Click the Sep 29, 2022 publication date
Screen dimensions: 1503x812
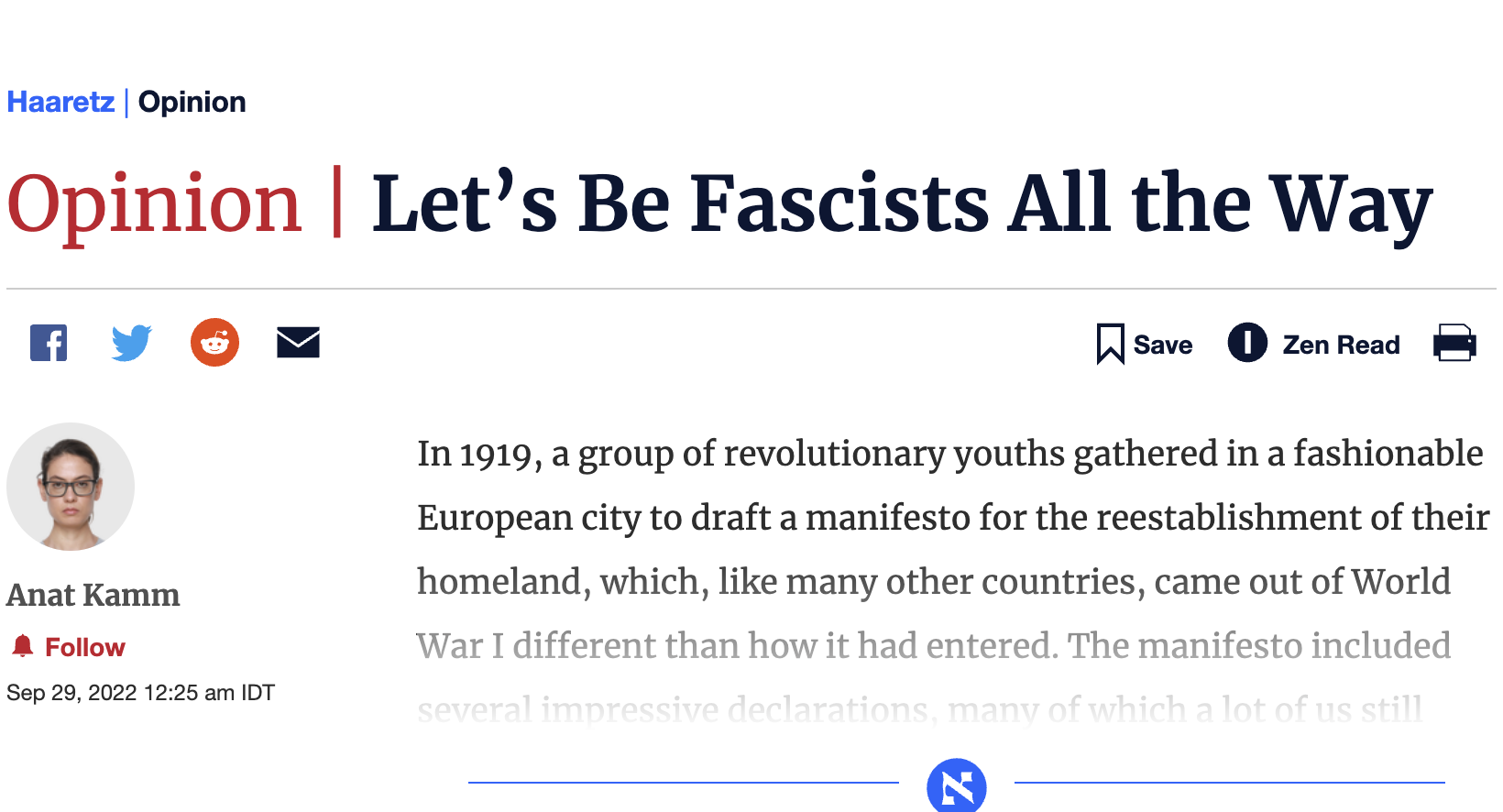click(140, 693)
